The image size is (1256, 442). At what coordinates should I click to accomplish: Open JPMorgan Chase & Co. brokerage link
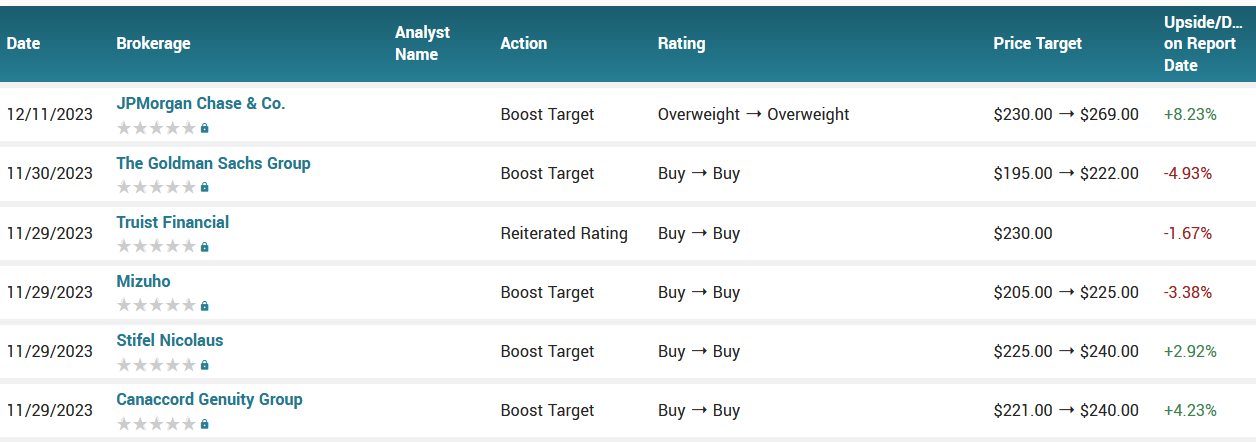[x=201, y=104]
